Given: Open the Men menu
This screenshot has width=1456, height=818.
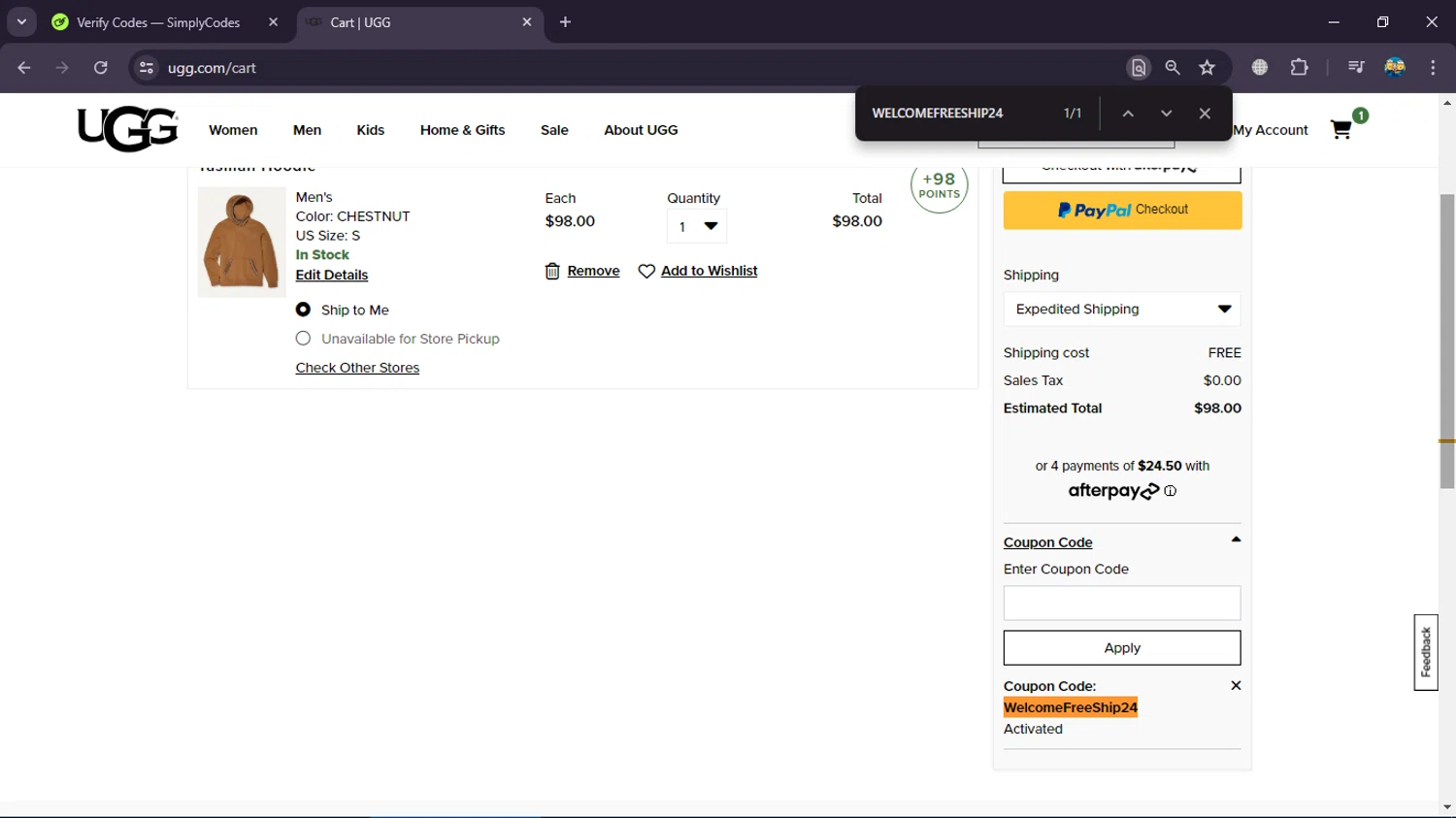Looking at the screenshot, I should pos(307,130).
